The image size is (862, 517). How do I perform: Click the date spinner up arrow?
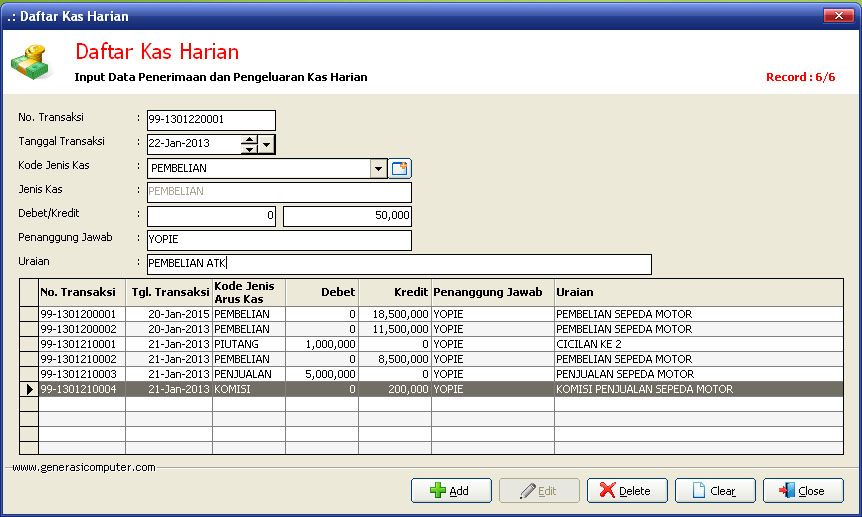click(249, 140)
